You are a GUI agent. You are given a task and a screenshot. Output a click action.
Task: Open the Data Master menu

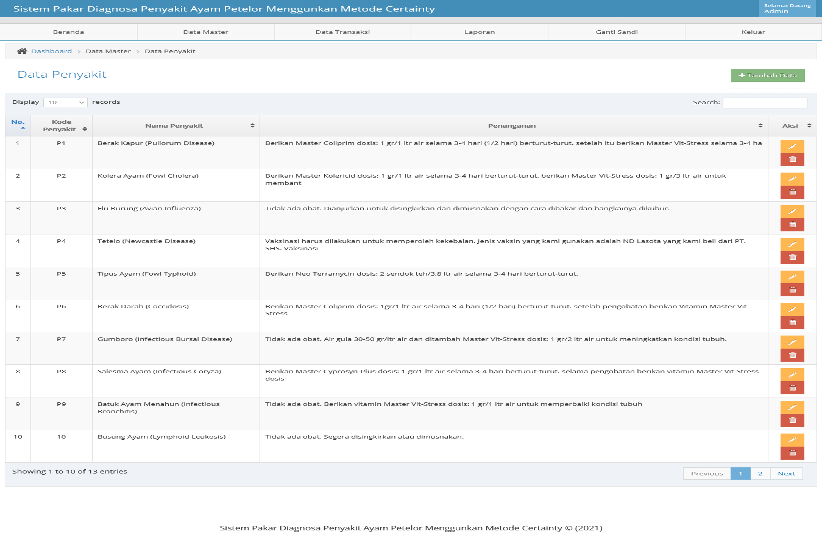pos(206,32)
